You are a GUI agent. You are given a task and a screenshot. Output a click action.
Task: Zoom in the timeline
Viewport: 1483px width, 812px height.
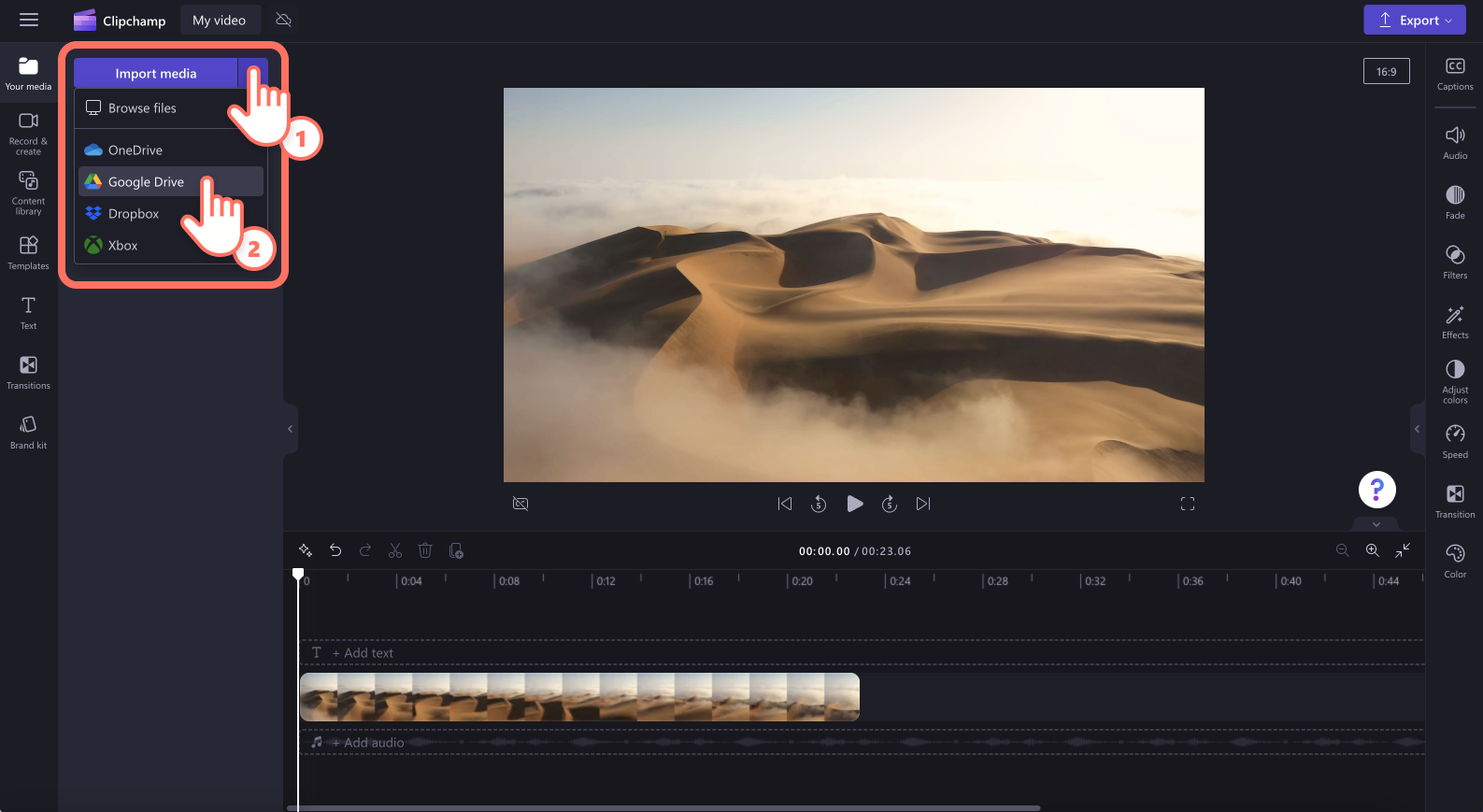tap(1373, 550)
